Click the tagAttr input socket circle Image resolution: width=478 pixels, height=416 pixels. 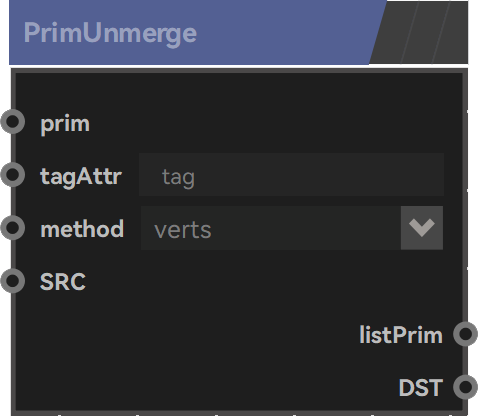13,174
